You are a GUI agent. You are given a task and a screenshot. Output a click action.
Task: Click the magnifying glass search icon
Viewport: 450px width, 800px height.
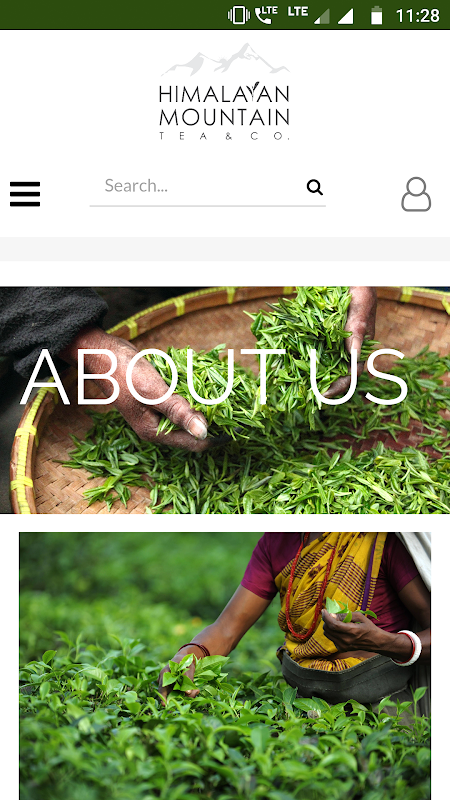(315, 187)
